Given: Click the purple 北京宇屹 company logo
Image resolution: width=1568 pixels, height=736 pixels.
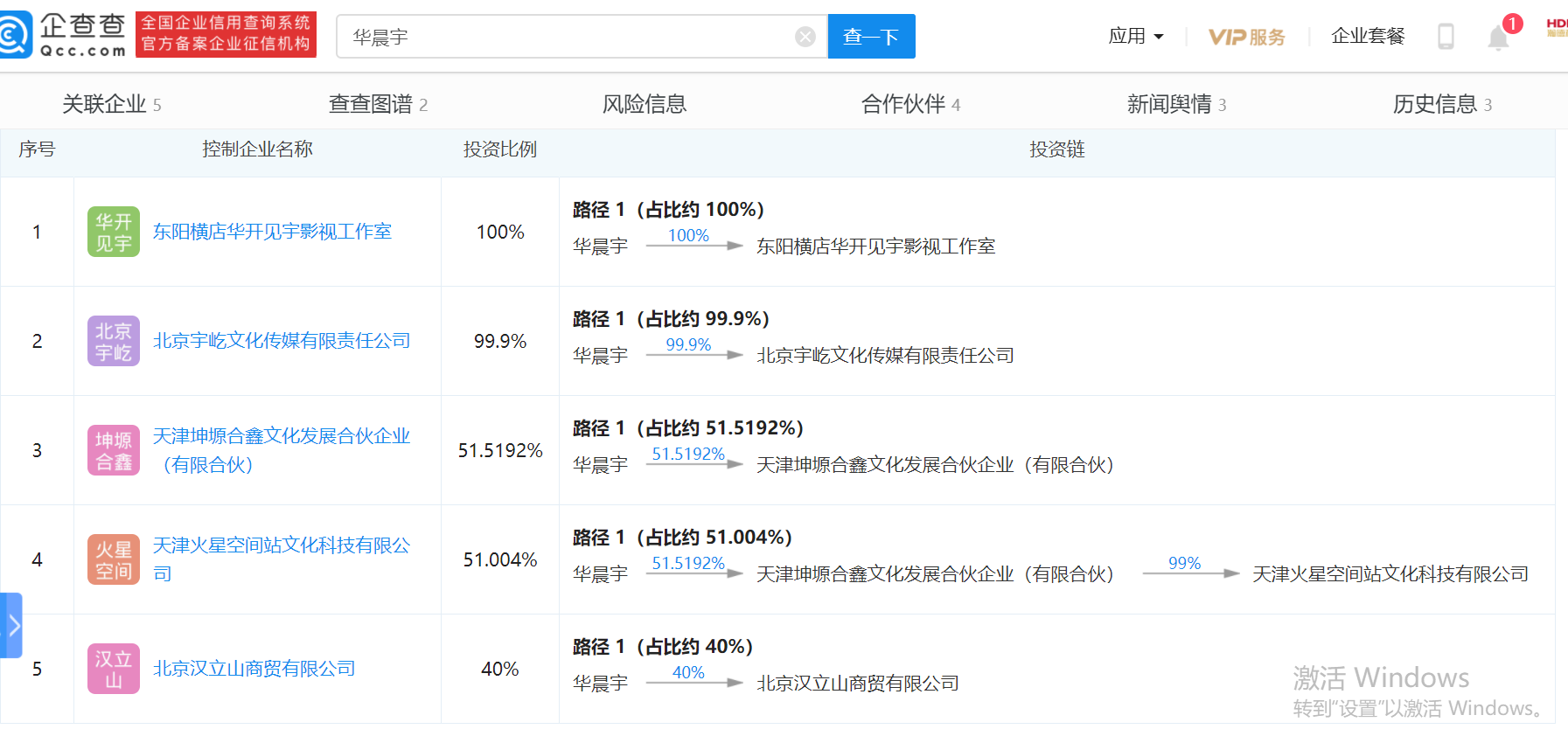Looking at the screenshot, I should (114, 341).
